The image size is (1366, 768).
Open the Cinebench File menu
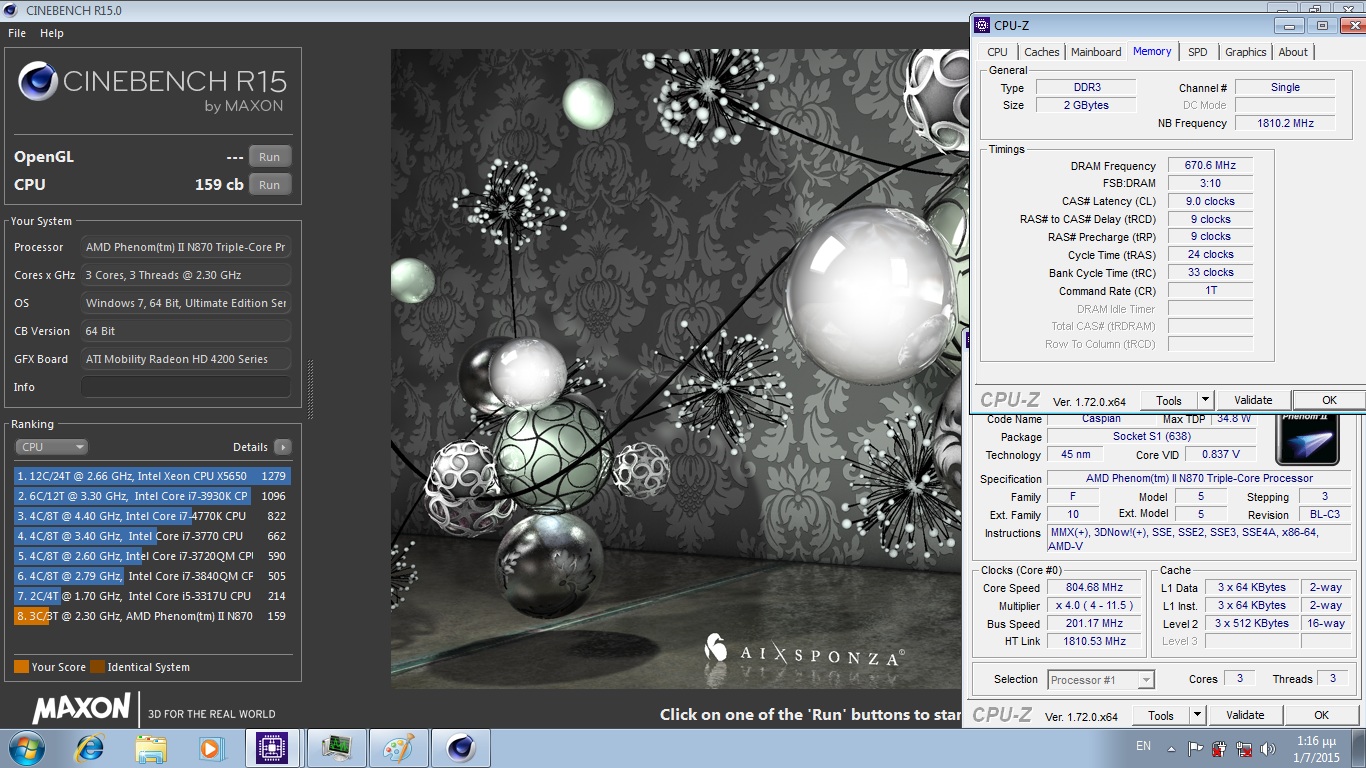coord(17,33)
